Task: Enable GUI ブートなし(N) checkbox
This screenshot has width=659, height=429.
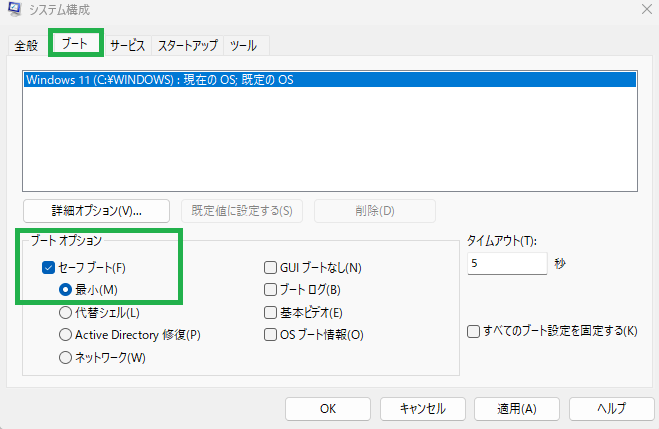Action: point(270,268)
